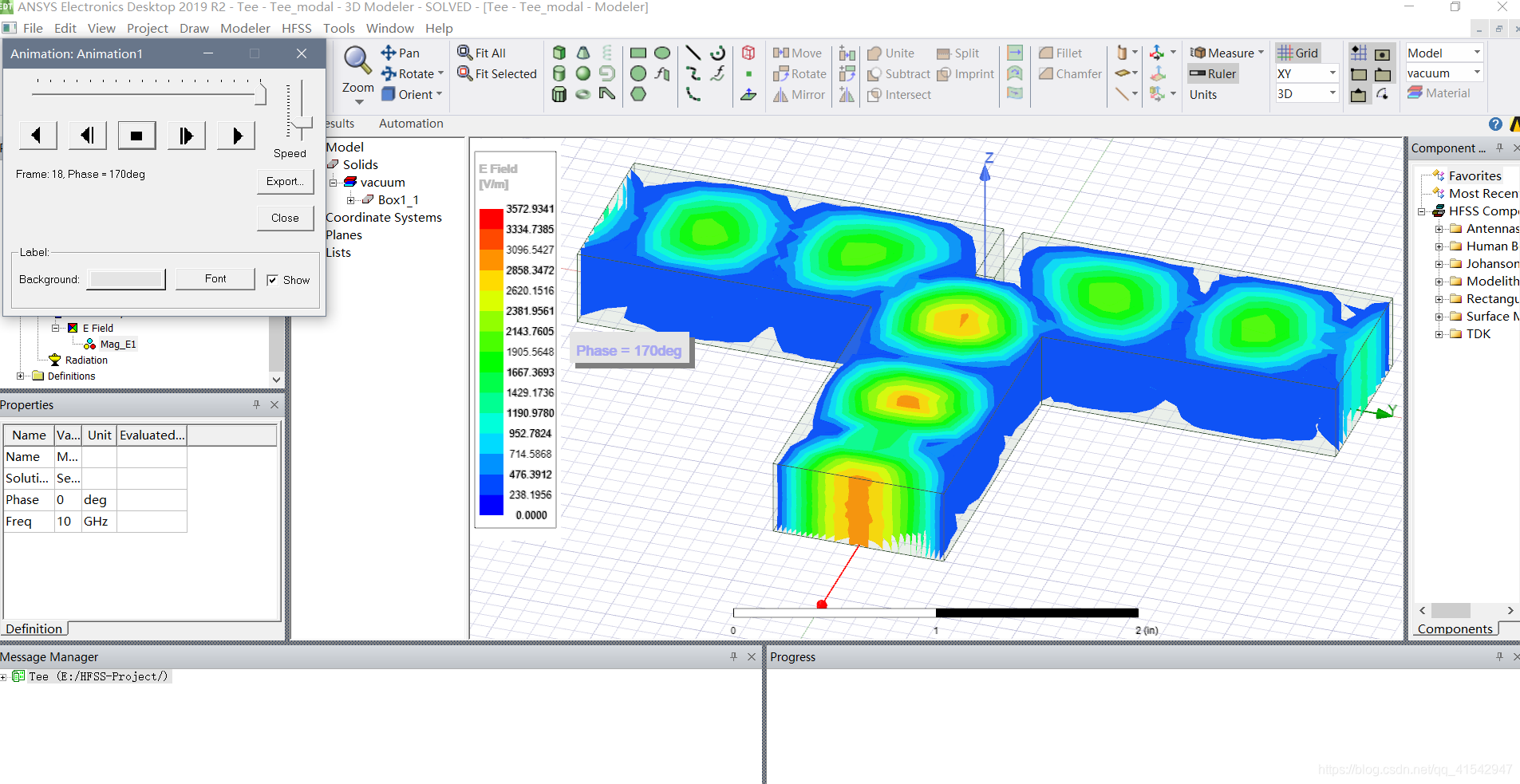This screenshot has width=1520, height=784.
Task: Open the Measure dropdown arrow
Action: 1261,53
